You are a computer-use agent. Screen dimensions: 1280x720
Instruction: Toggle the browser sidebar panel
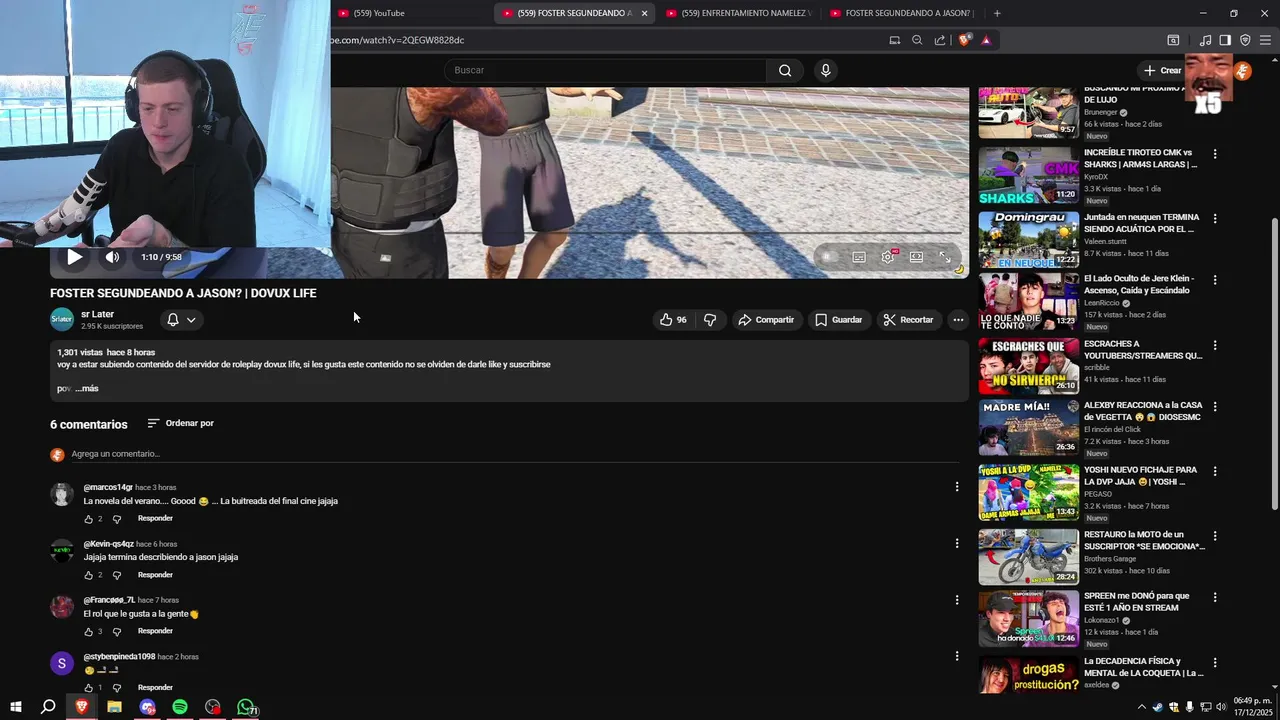coord(1225,40)
